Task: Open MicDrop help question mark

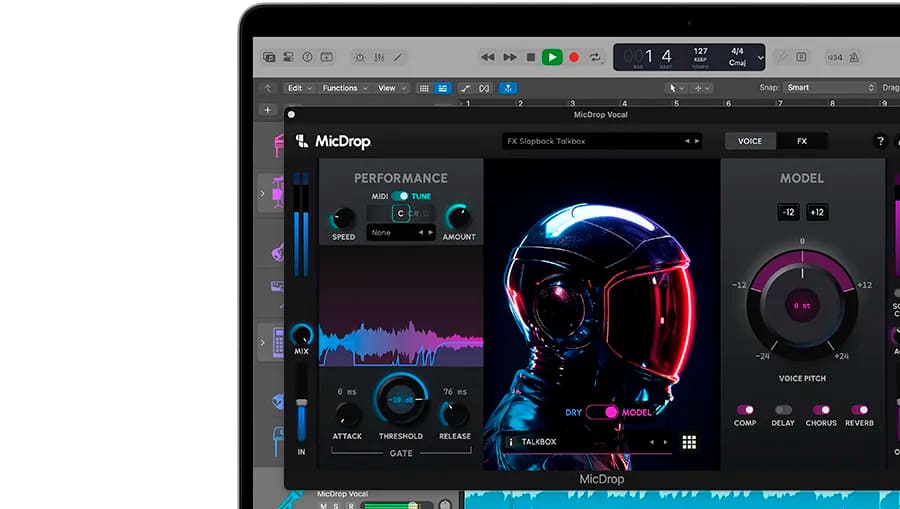Action: 880,141
